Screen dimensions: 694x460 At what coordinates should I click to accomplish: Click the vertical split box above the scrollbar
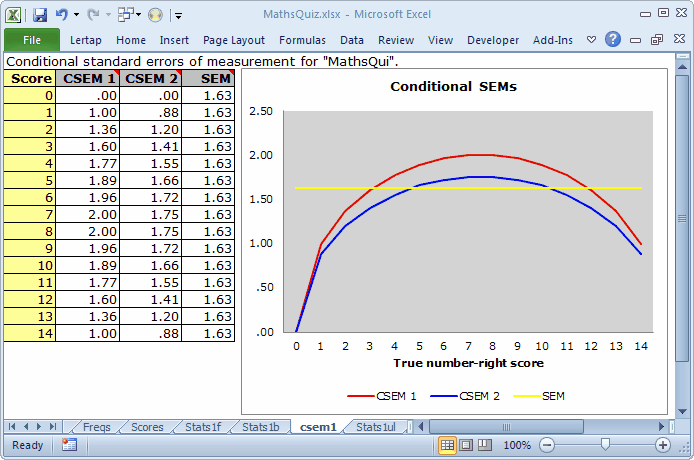682,57
